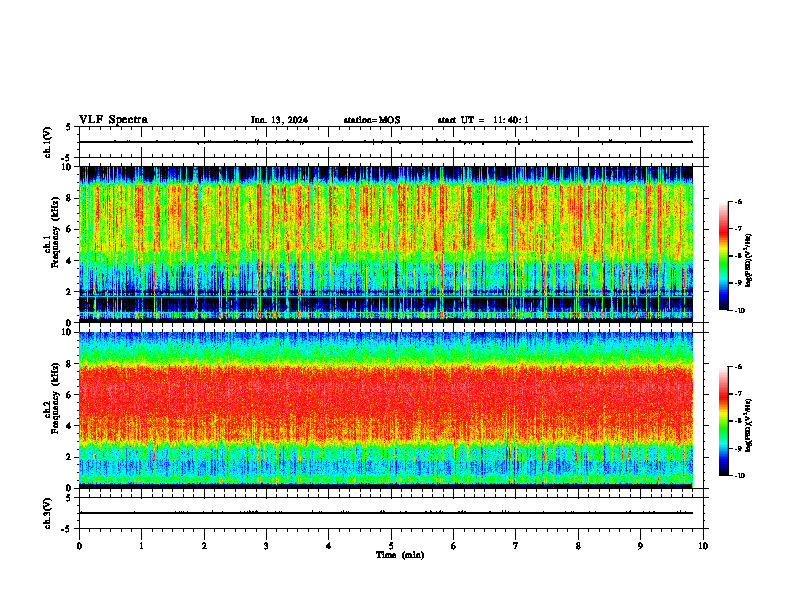Click the "-5" tick on ch.3(V) axis
792x612 pixels.
click(67, 529)
